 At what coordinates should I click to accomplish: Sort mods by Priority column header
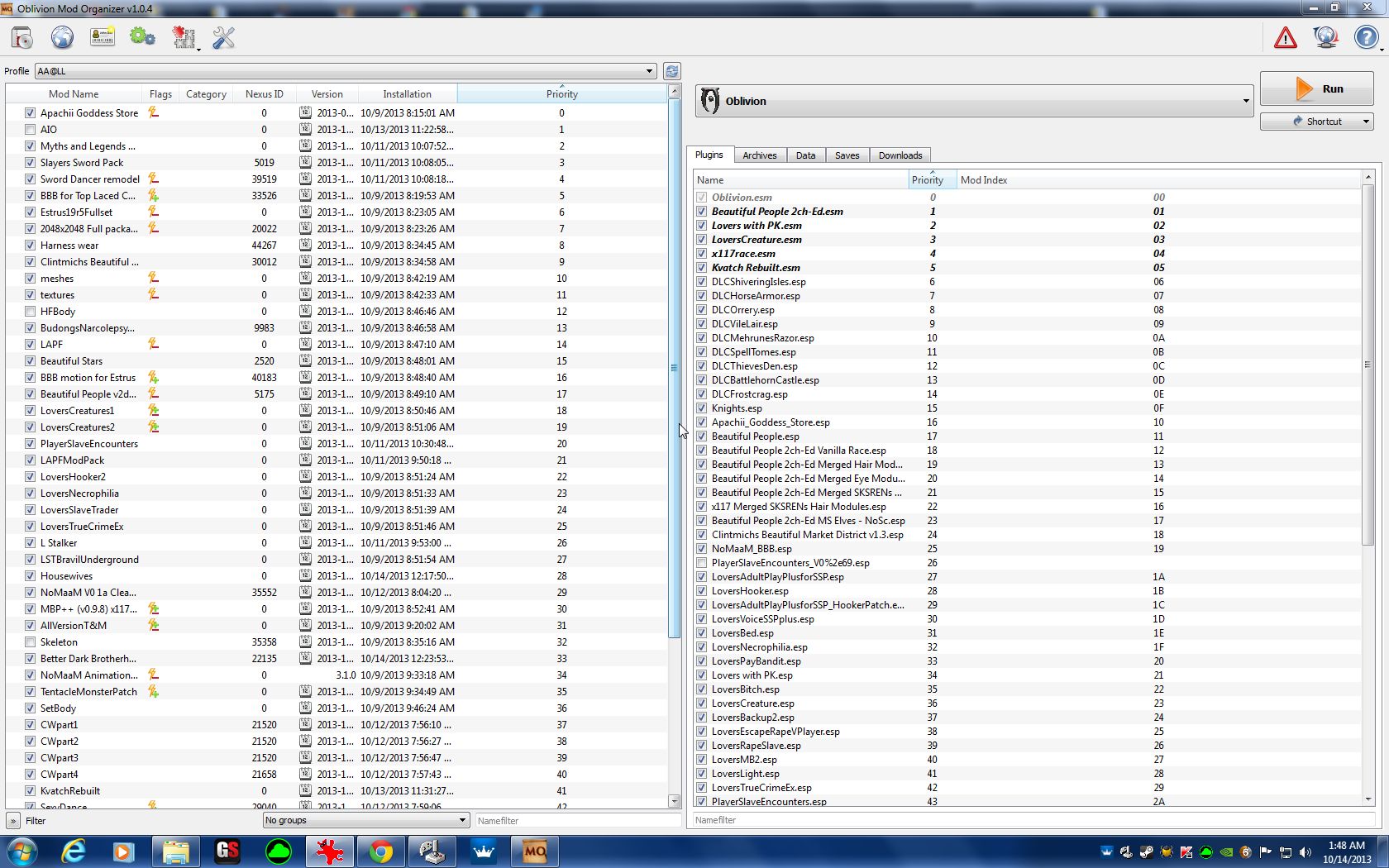point(561,93)
